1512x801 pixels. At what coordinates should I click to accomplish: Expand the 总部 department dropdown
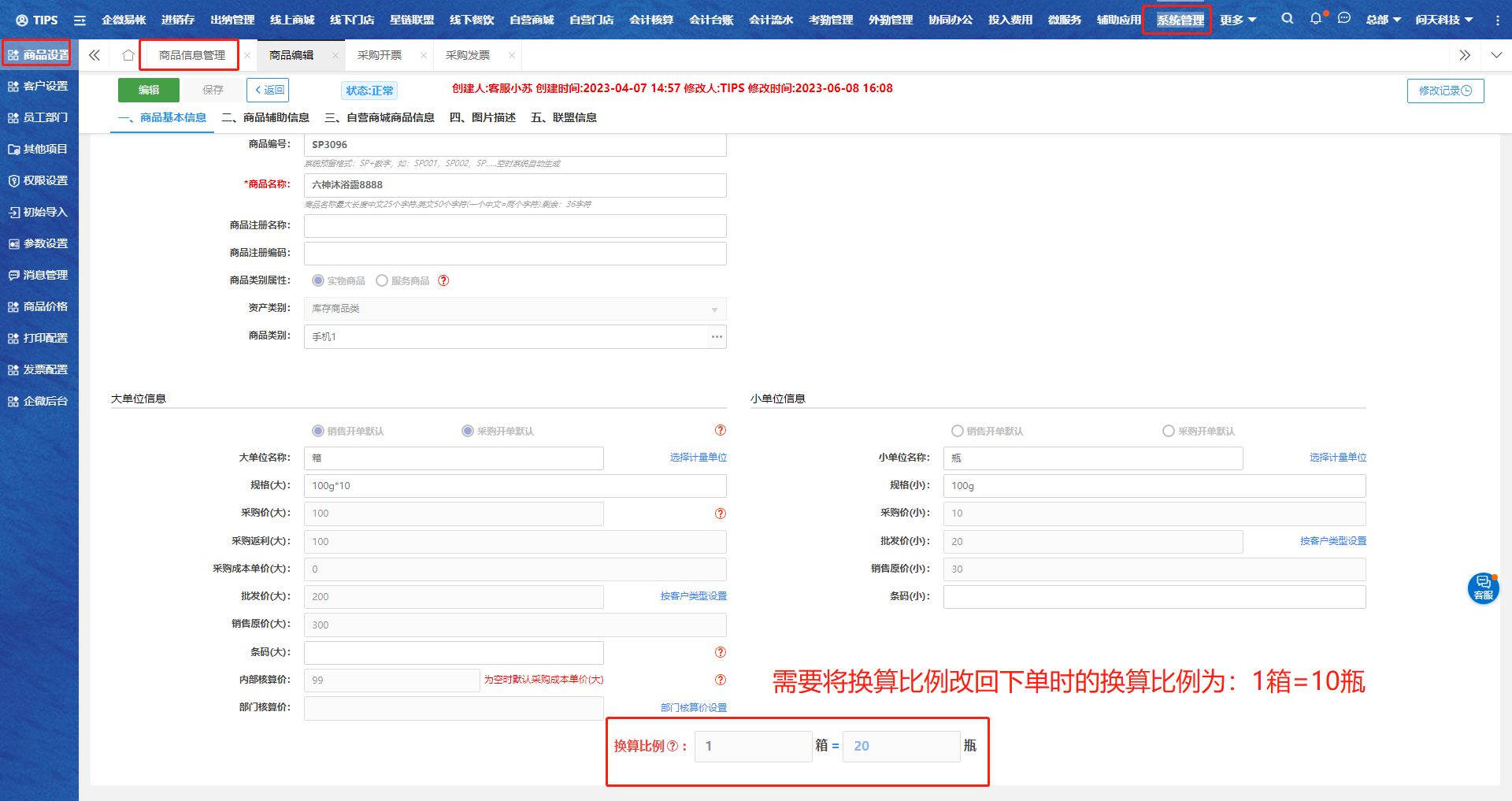point(1383,20)
